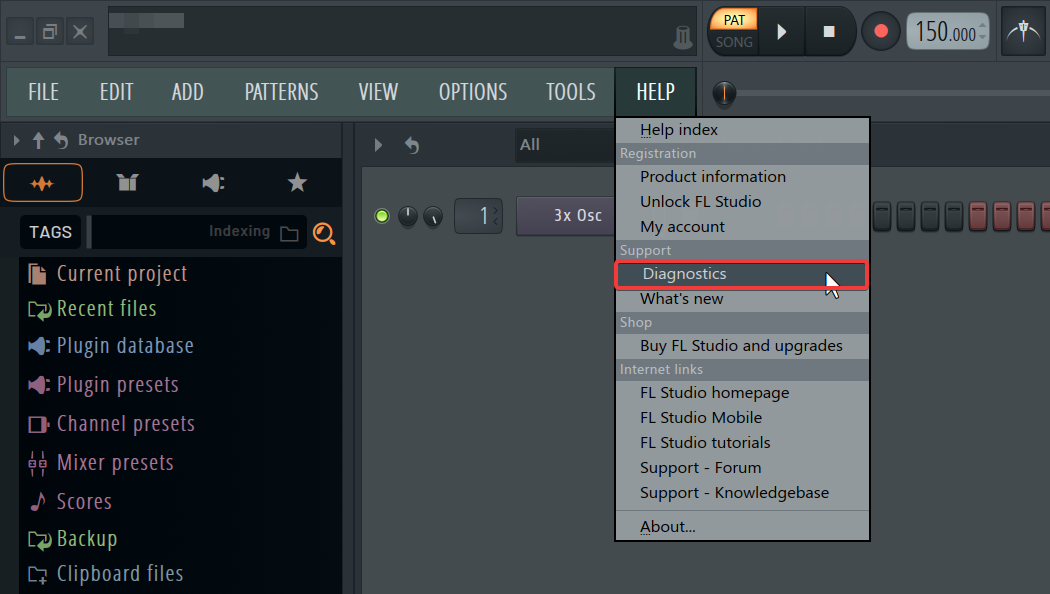Switch from PAT to SONG mode
The height and width of the screenshot is (594, 1050).
[x=733, y=42]
